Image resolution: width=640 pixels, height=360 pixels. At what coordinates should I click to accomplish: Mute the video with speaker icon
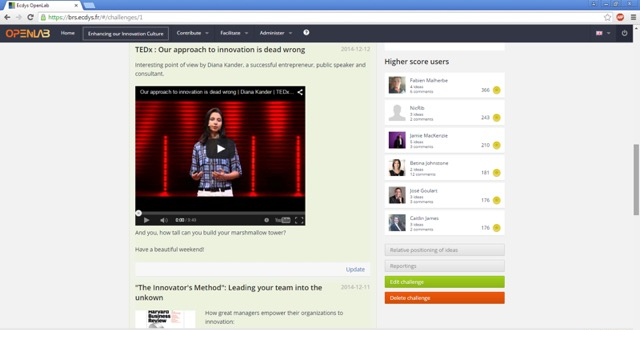pyautogui.click(x=164, y=220)
